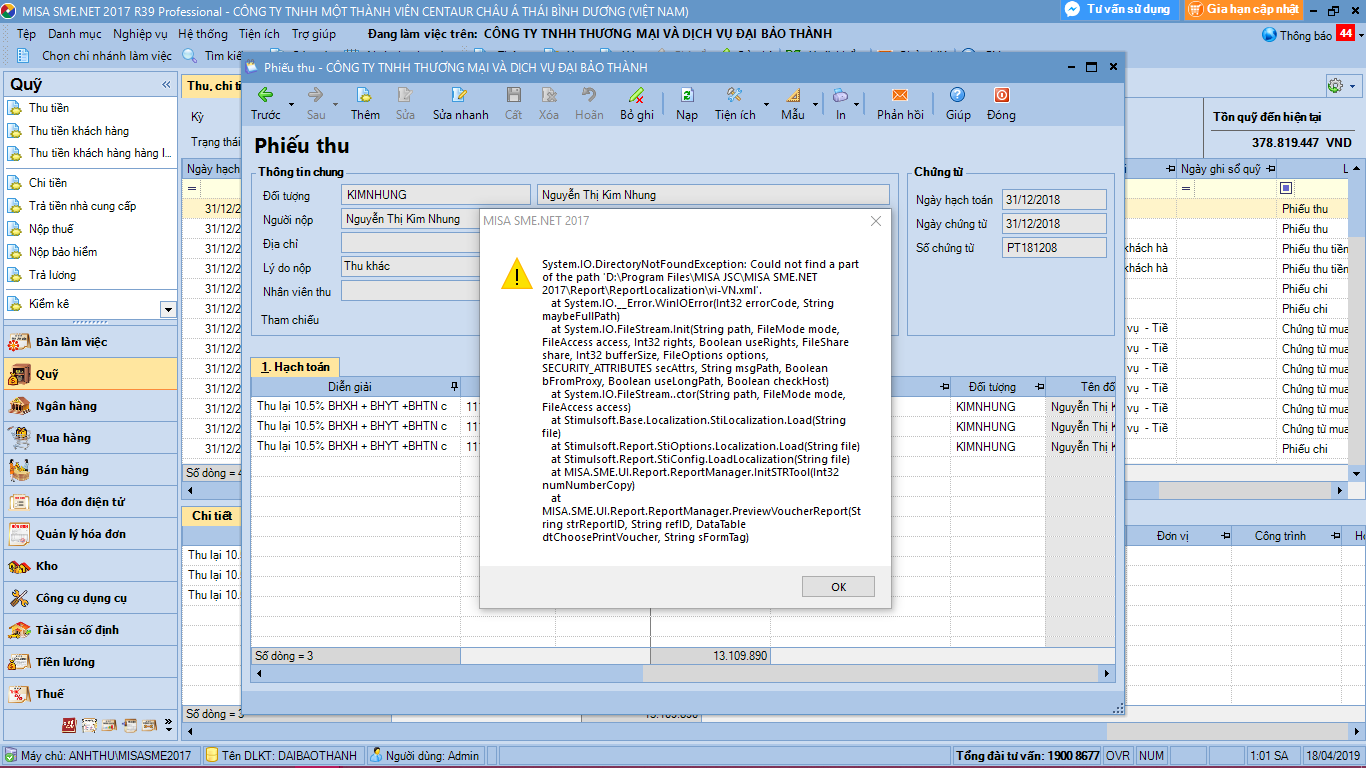Click the Giúp help icon
1366x768 pixels.
coord(957,95)
